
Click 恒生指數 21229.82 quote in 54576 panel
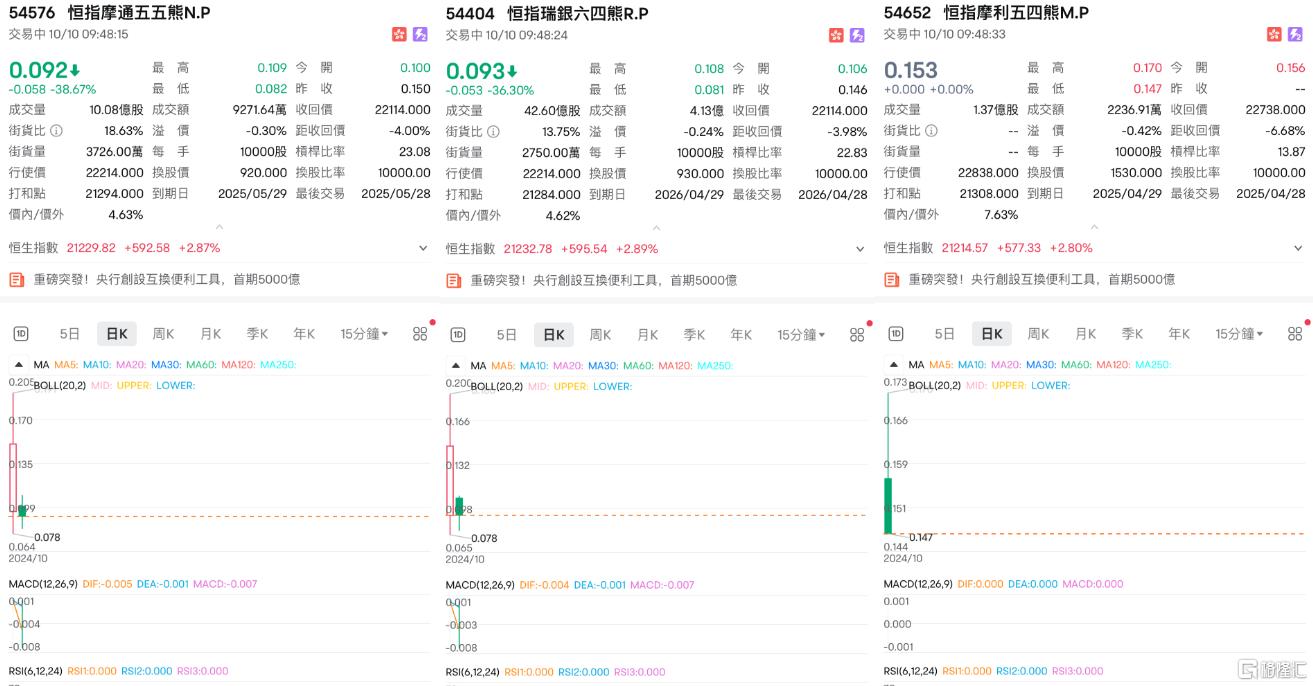(x=115, y=248)
